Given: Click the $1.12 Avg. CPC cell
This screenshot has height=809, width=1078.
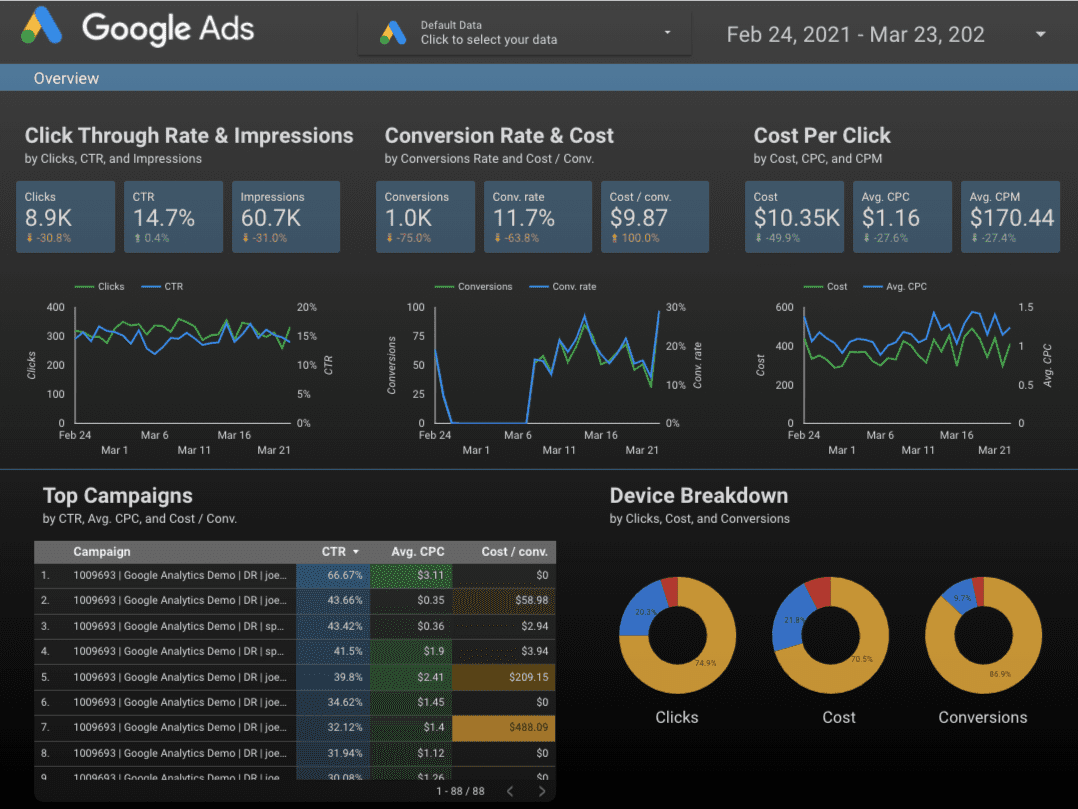Looking at the screenshot, I should (x=411, y=753).
